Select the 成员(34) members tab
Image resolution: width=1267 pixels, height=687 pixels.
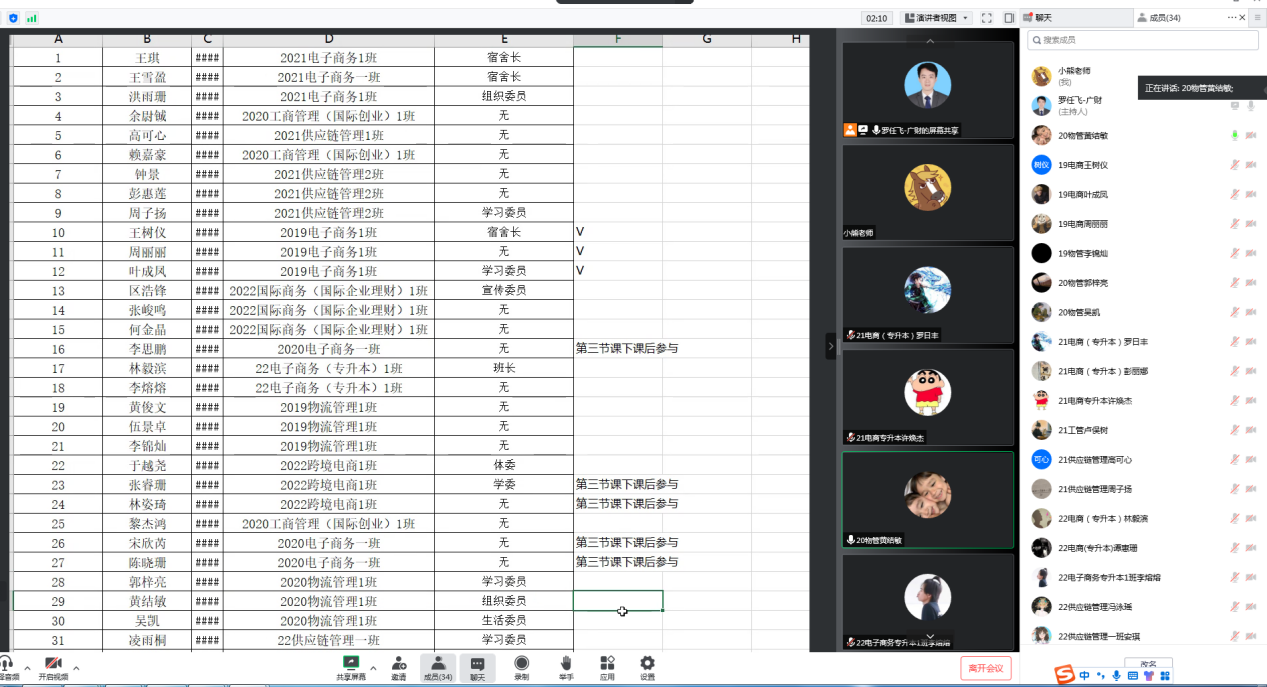pyautogui.click(x=1165, y=18)
